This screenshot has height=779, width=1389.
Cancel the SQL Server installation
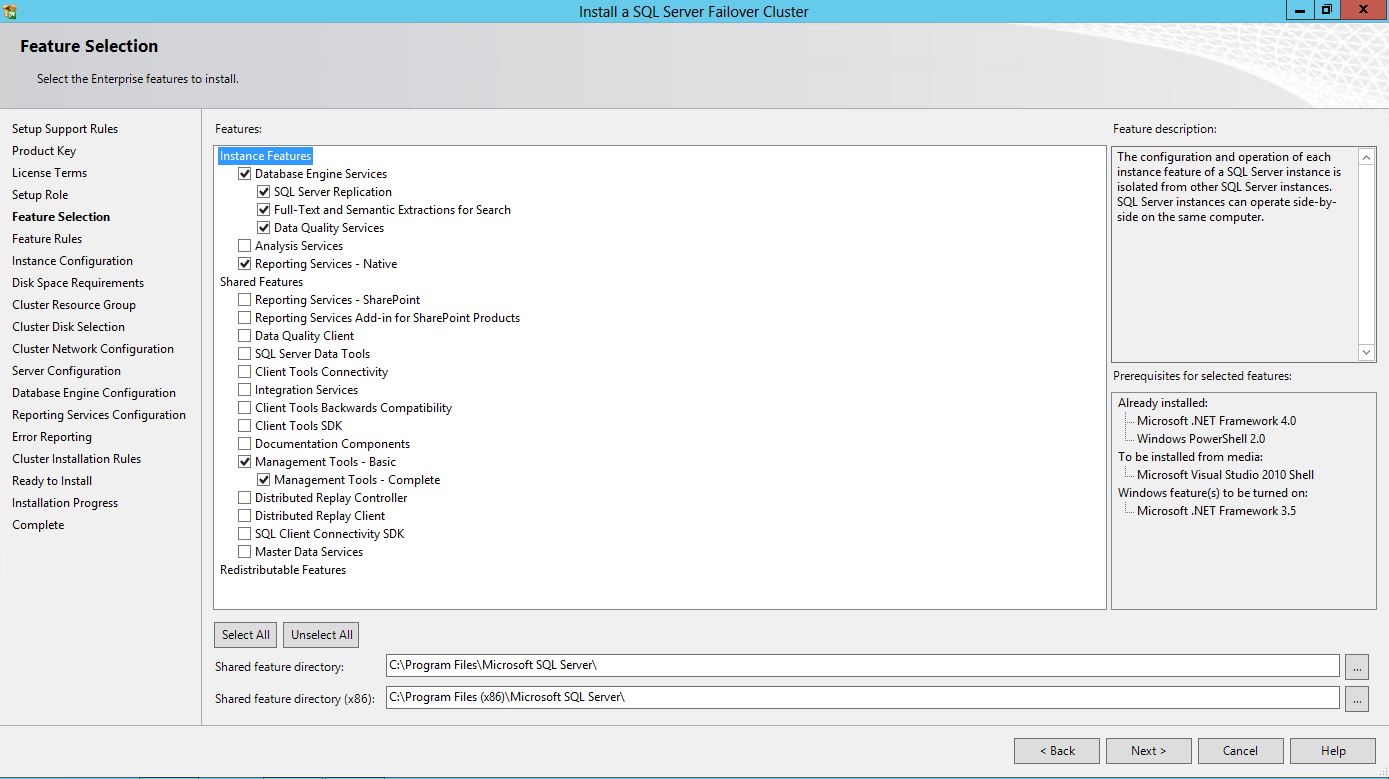[x=1241, y=751]
